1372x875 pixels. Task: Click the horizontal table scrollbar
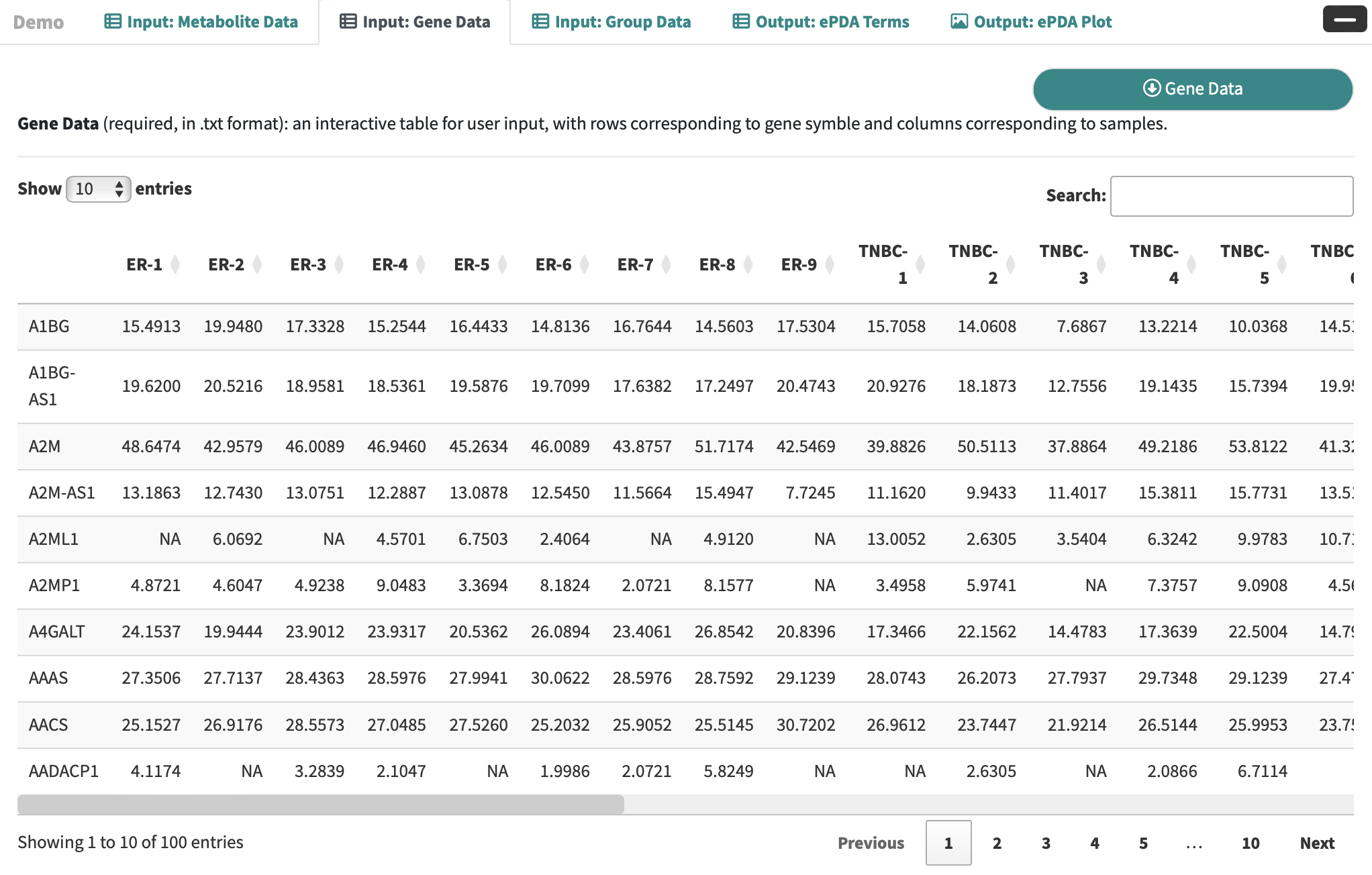[x=320, y=805]
